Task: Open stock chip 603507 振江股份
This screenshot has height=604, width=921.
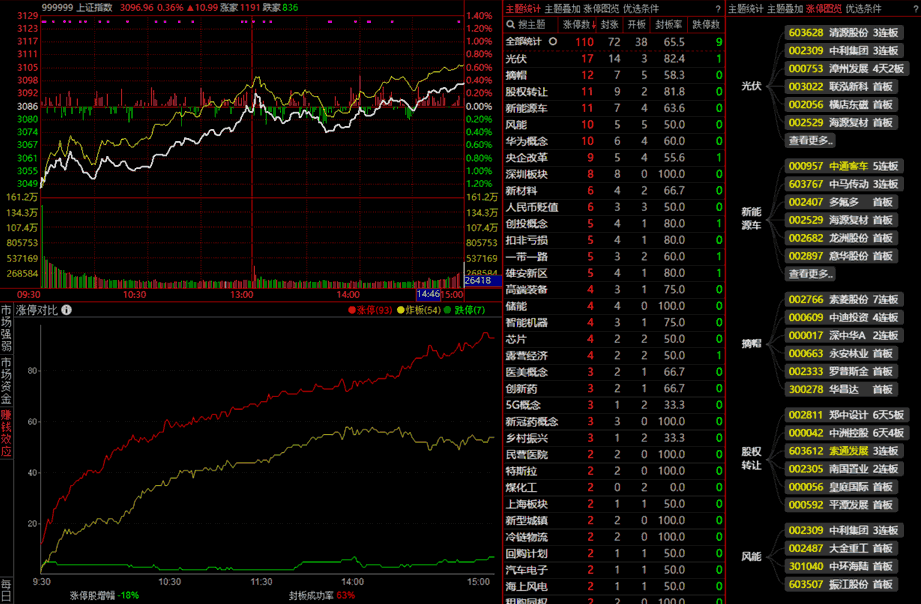Action: [841, 585]
